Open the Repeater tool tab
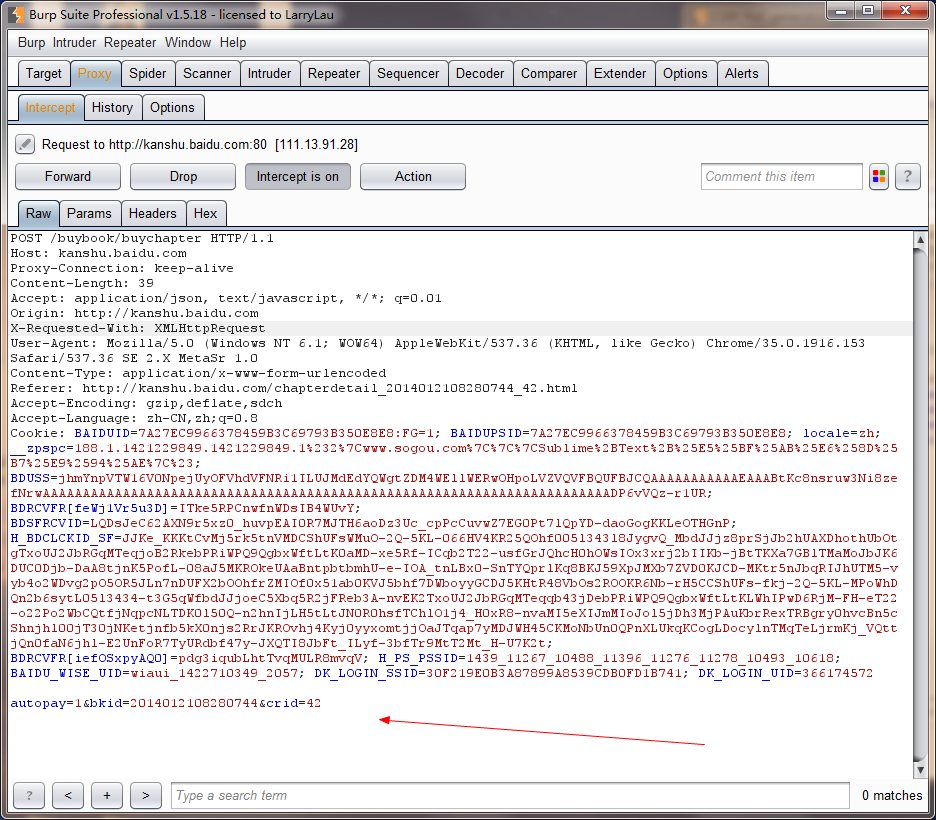Viewport: 936px width, 820px height. click(334, 73)
